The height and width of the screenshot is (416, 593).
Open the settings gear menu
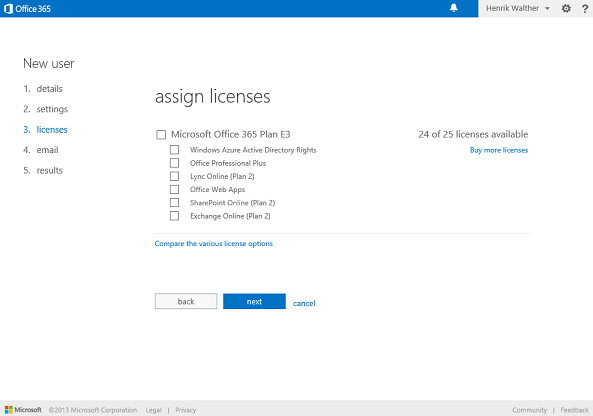click(566, 8)
